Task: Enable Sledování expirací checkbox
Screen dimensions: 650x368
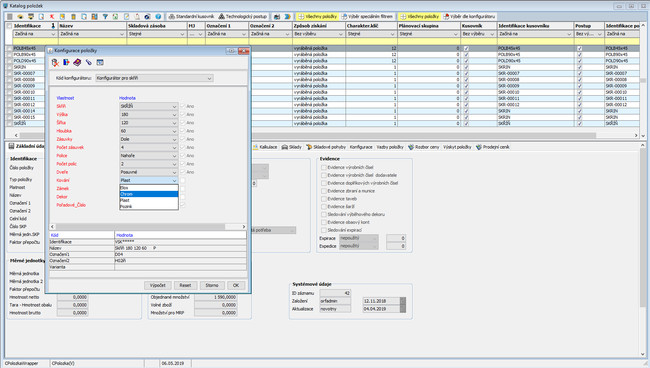Action: [324, 230]
